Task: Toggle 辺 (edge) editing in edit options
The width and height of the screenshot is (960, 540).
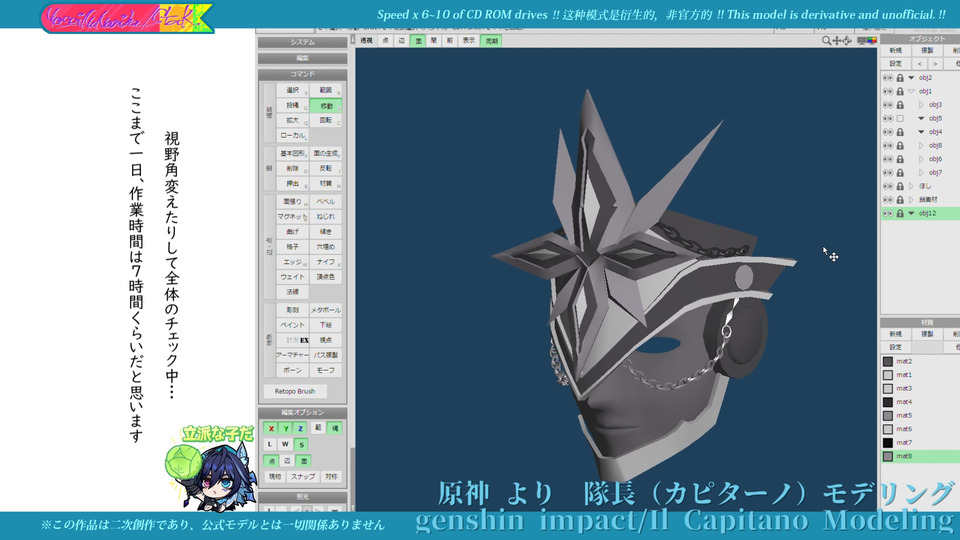Action: [287, 461]
